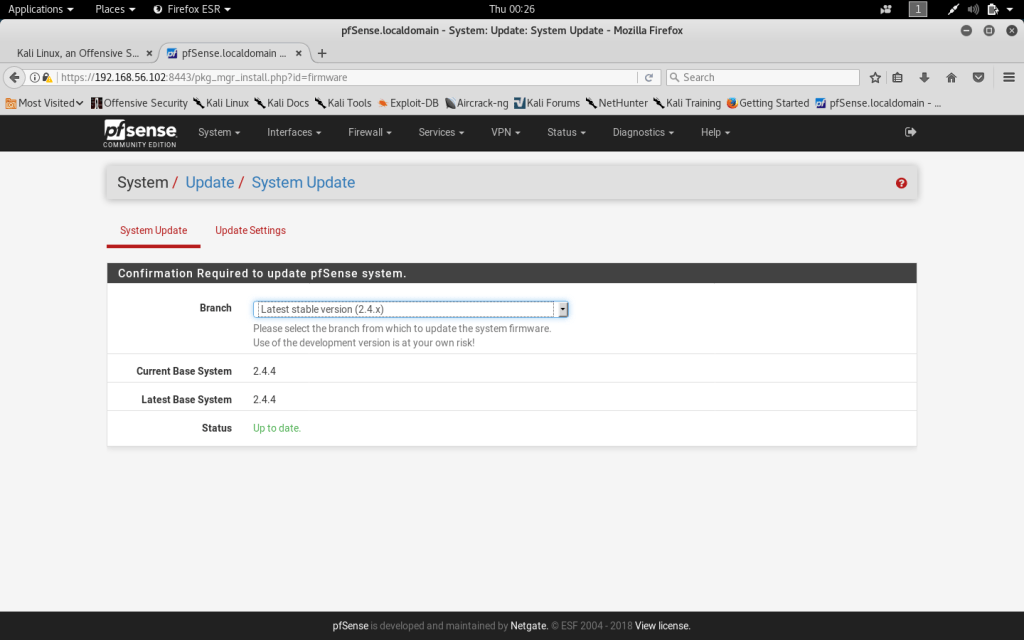Viewport: 1024px width, 640px height.
Task: Click the pfSense logout icon
Action: coord(910,132)
